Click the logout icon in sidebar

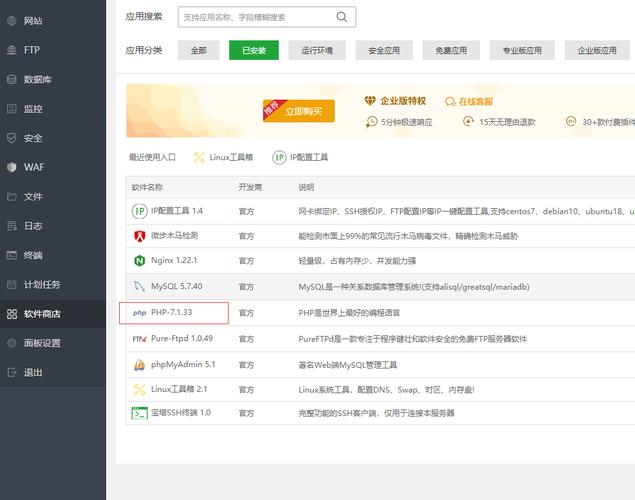[x=12, y=372]
